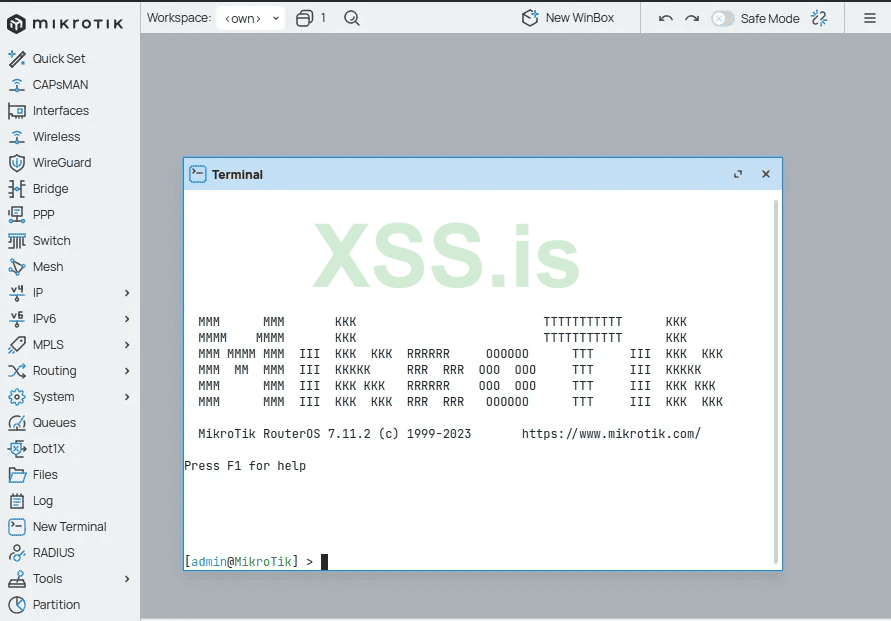Toggle the Safe Mode switch
The image size is (891, 621).
tap(723, 18)
